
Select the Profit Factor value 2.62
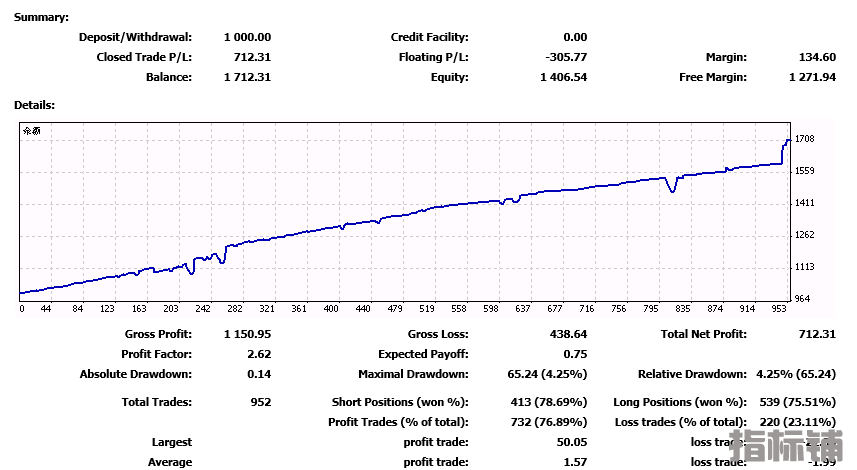259,354
